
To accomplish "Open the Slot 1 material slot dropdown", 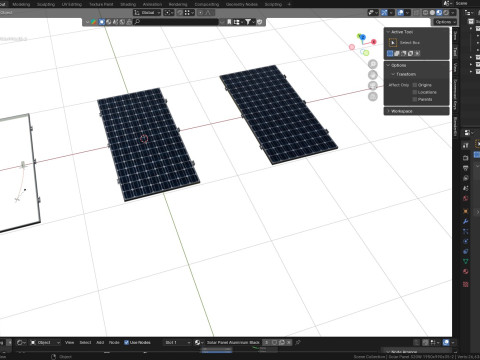I will [177, 342].
